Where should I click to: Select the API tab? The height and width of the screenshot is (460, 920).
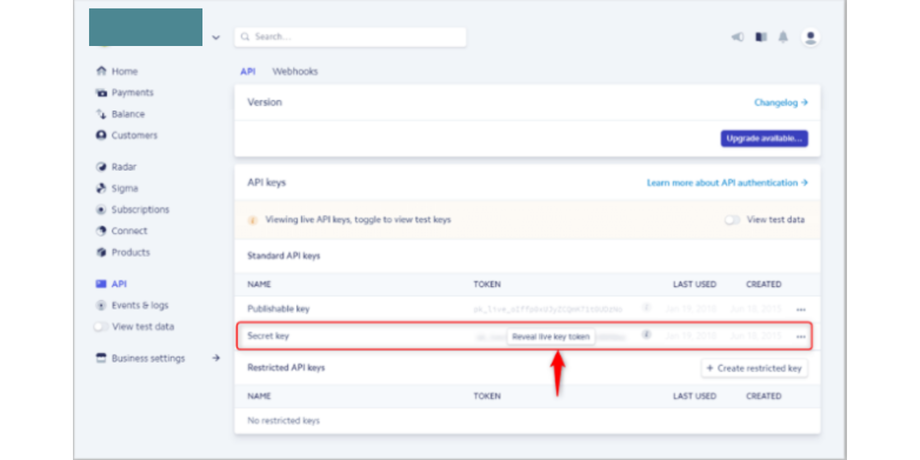point(248,72)
